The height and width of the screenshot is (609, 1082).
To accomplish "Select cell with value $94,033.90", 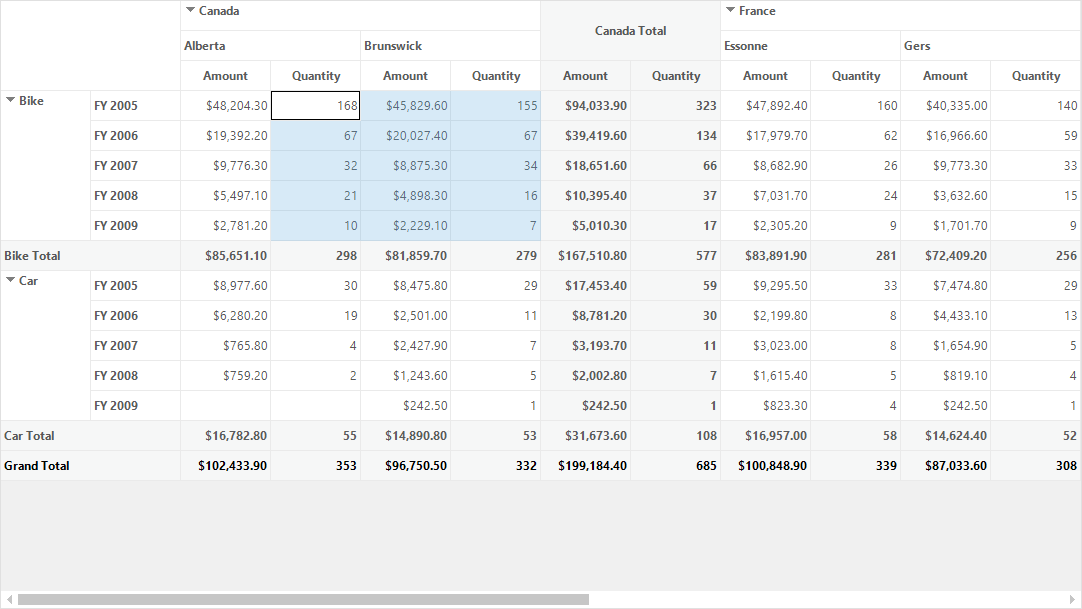I will click(586, 106).
